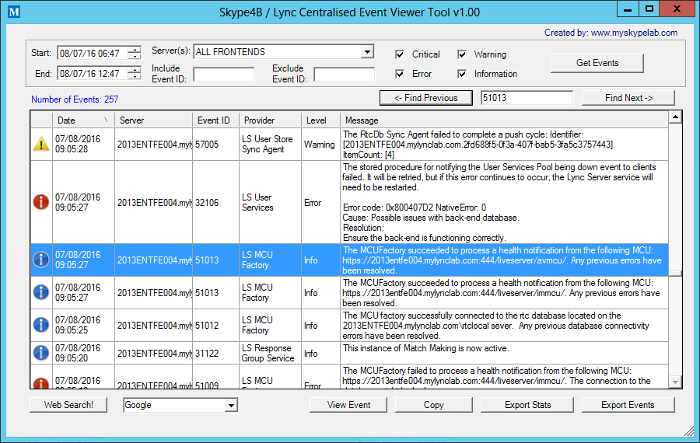Open the Server(s) ALL FRONTENDS dropdown
Screen dimensions: 700x443
click(366, 52)
